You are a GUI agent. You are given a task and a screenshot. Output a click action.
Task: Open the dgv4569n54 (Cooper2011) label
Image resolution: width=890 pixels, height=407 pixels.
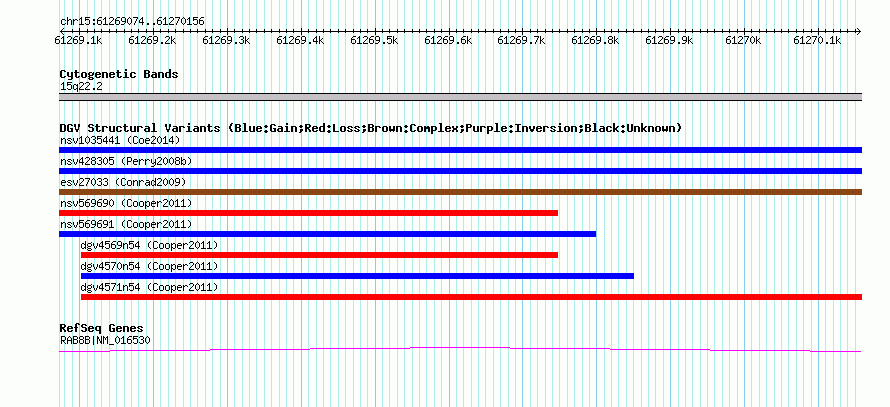click(149, 245)
